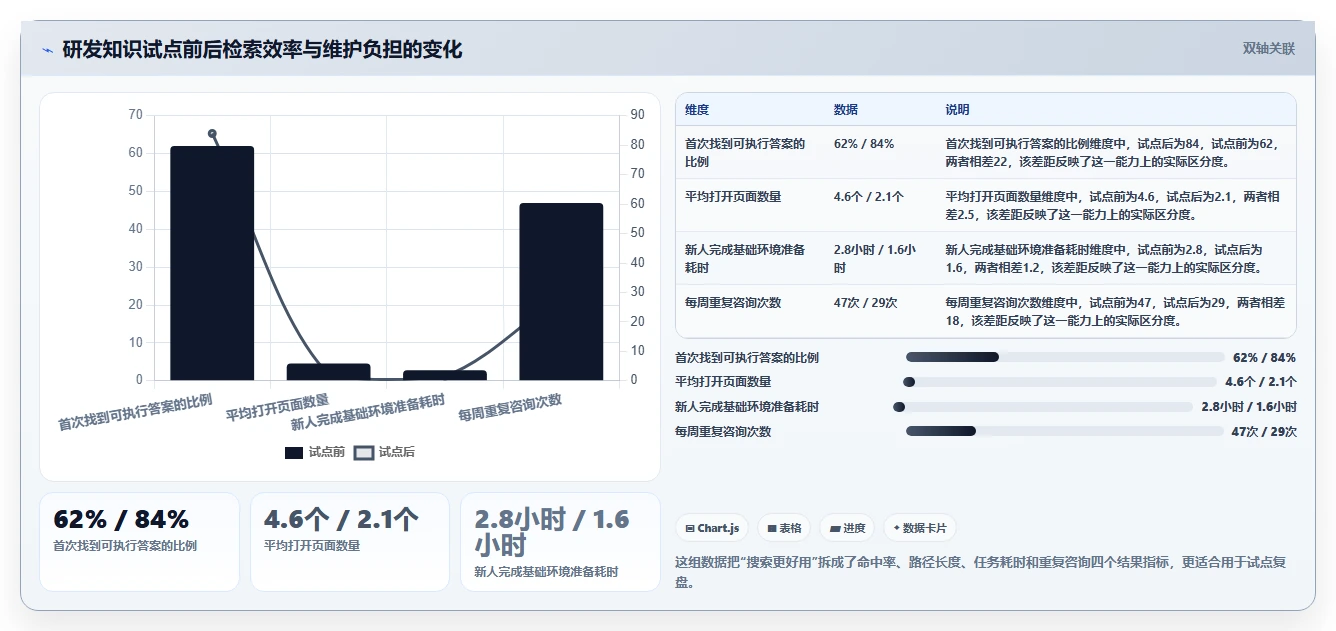The image size is (1336, 631).
Task: Click the description mentioning 两者相差1.2
Action: [x=1114, y=258]
